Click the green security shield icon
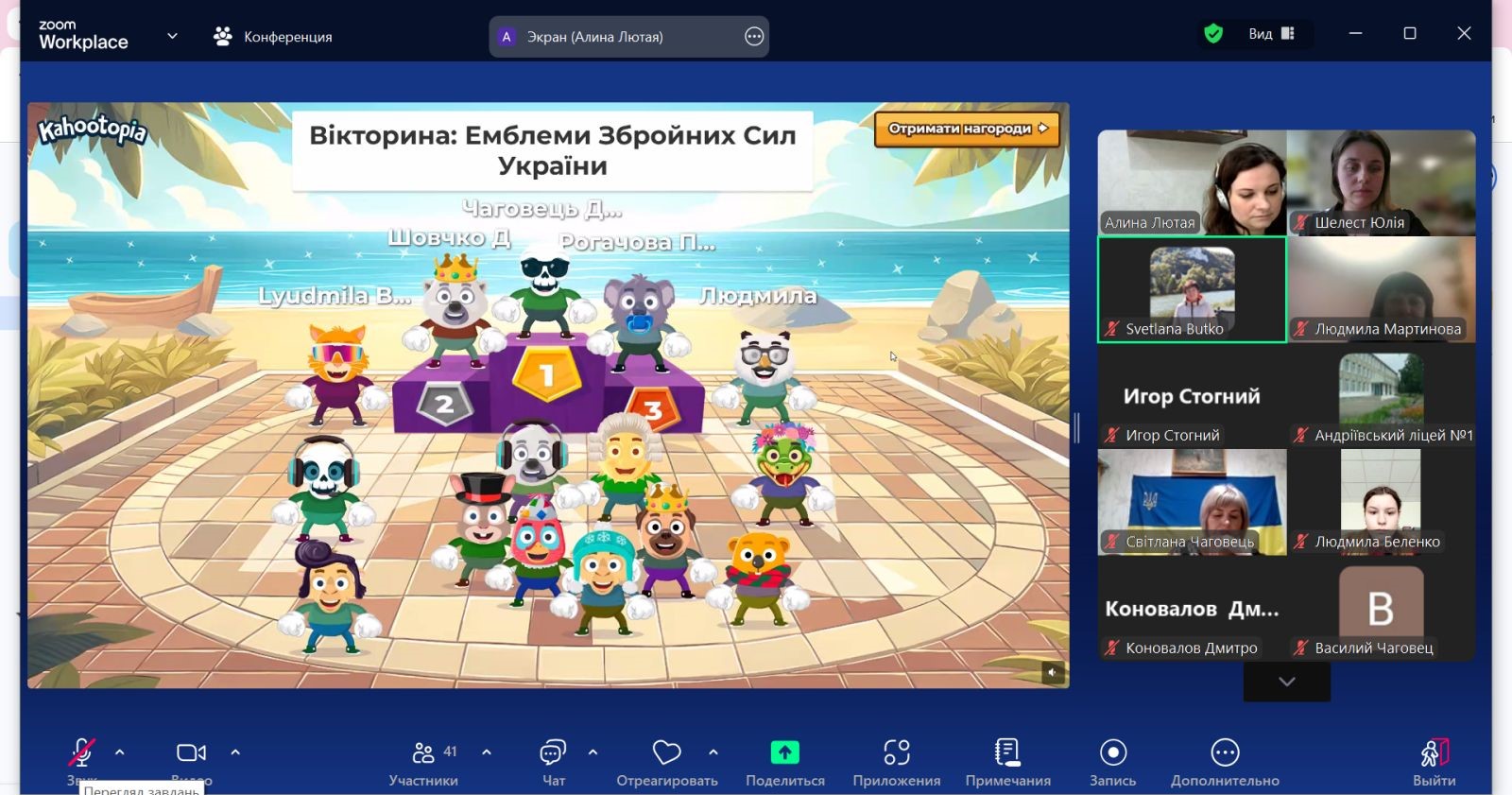Image resolution: width=1512 pixels, height=795 pixels. tap(1213, 34)
